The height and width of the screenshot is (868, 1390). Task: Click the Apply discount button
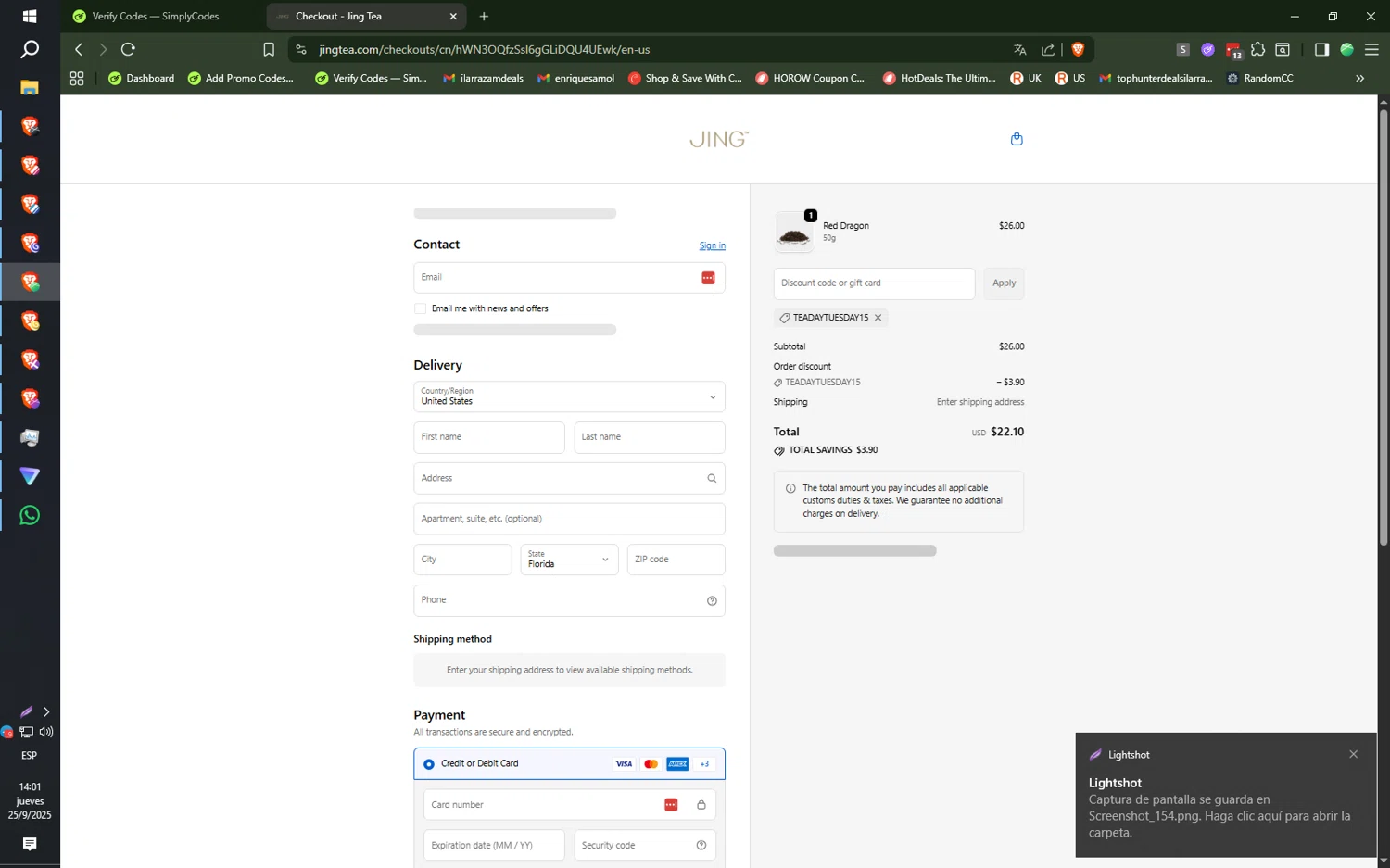point(1004,283)
